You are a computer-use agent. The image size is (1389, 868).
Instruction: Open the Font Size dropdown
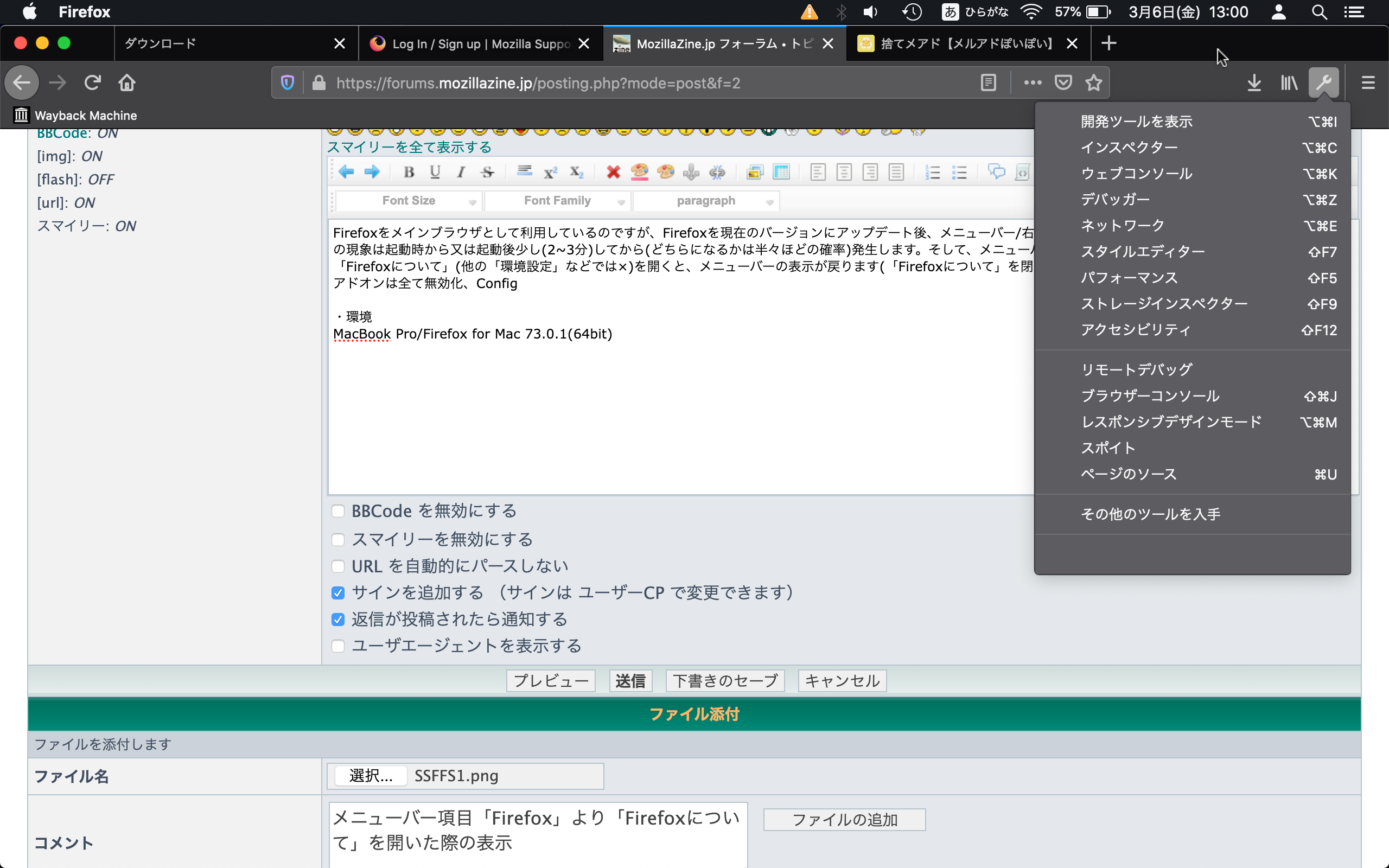409,201
